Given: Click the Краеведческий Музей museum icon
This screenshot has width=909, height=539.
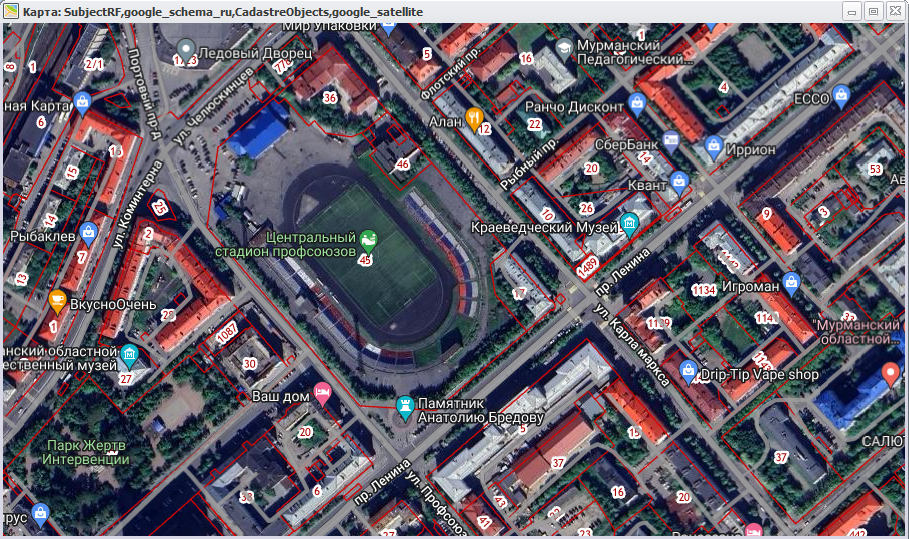Looking at the screenshot, I should pos(630,222).
